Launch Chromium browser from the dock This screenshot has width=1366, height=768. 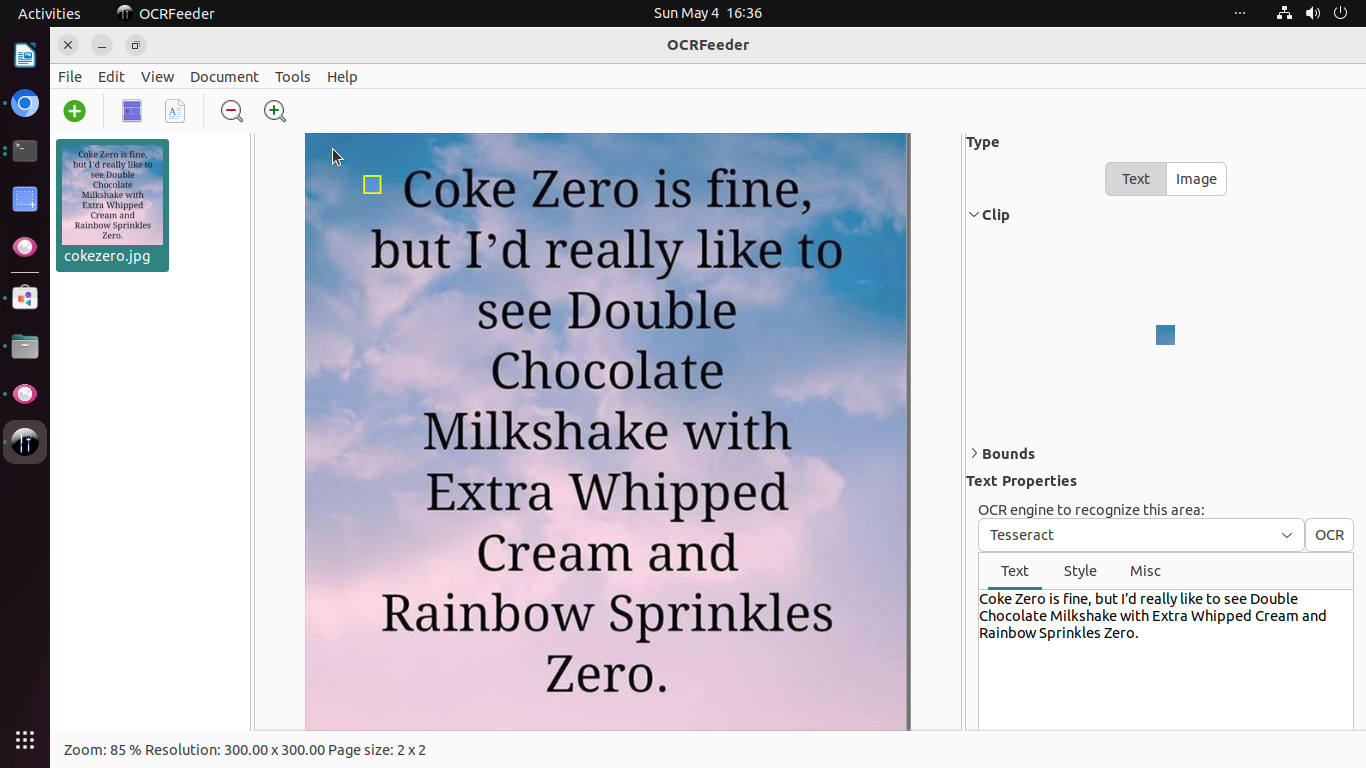click(x=25, y=103)
